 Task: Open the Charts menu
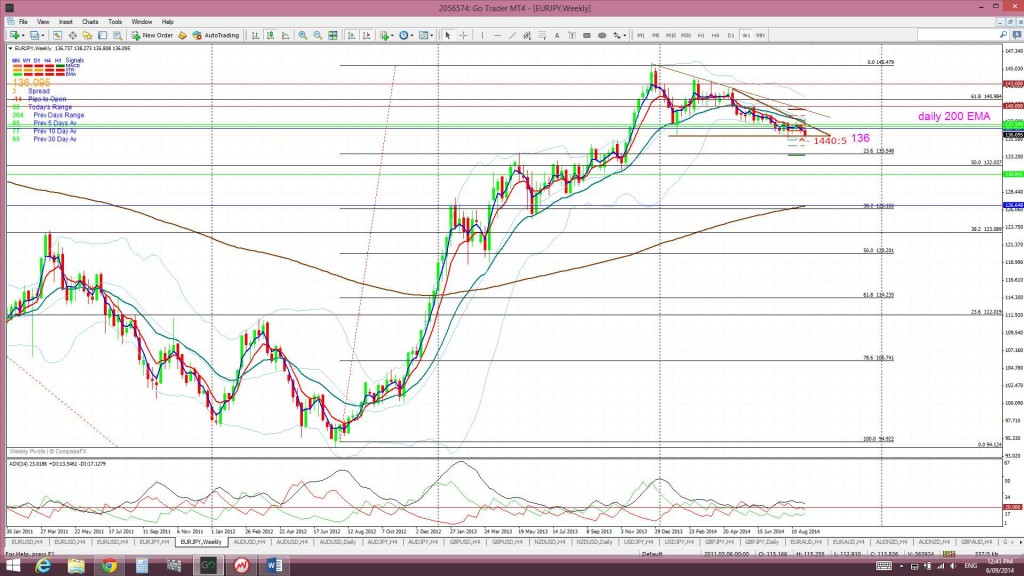[90, 21]
